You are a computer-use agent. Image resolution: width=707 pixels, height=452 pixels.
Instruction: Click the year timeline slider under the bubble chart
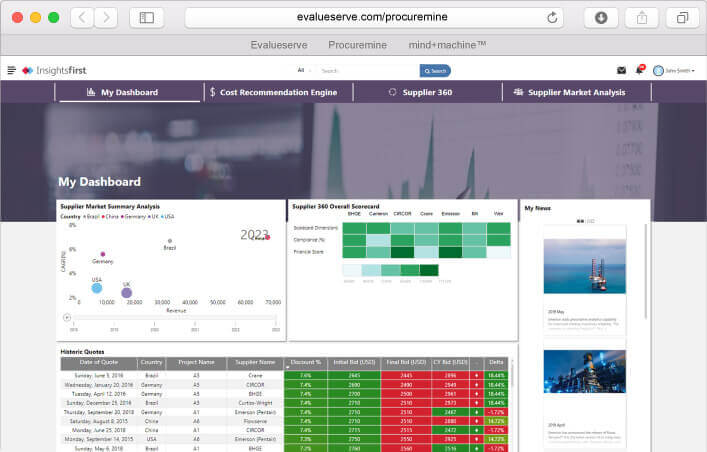click(175, 318)
